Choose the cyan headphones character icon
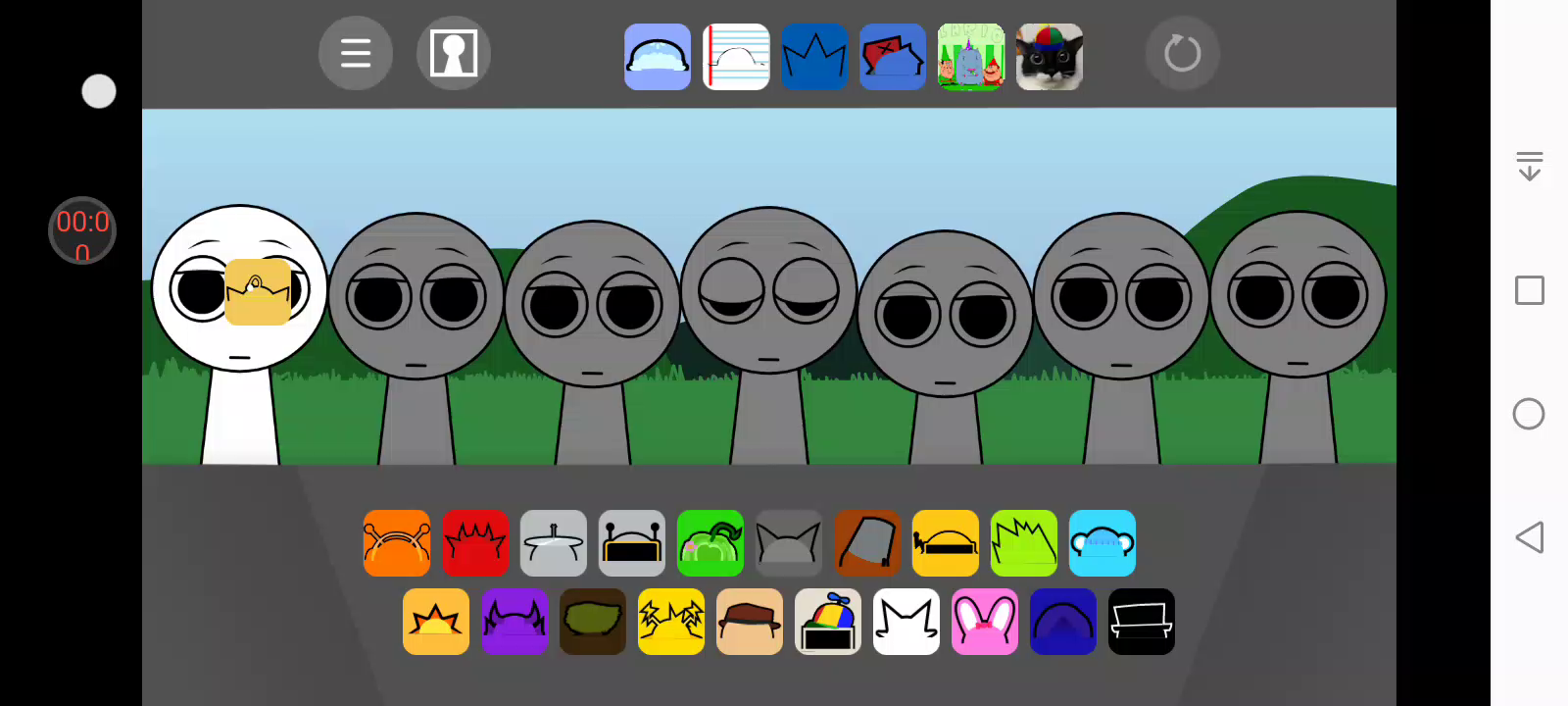1568x706 pixels. 1102,543
